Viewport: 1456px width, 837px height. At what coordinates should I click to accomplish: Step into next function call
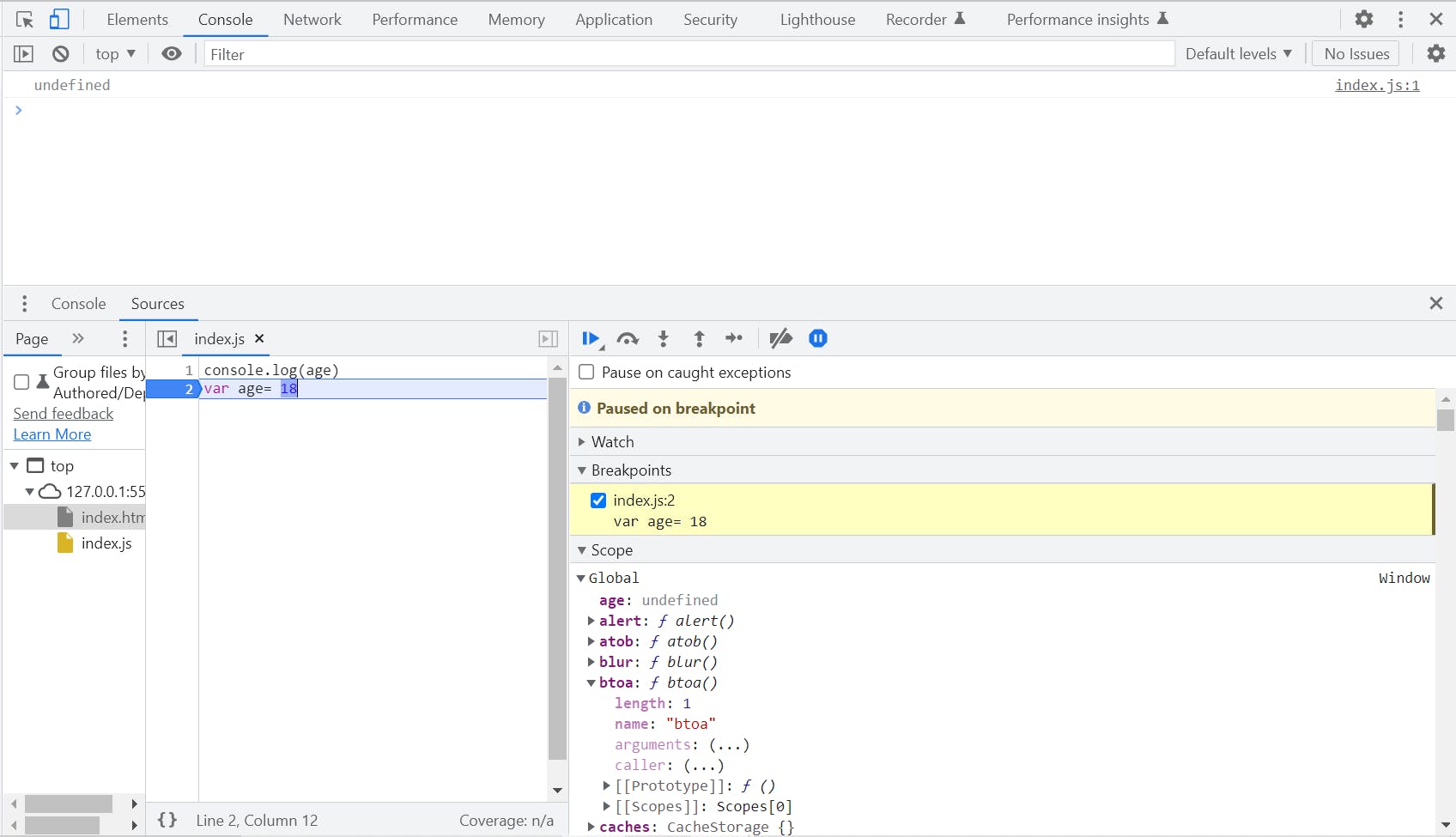664,339
